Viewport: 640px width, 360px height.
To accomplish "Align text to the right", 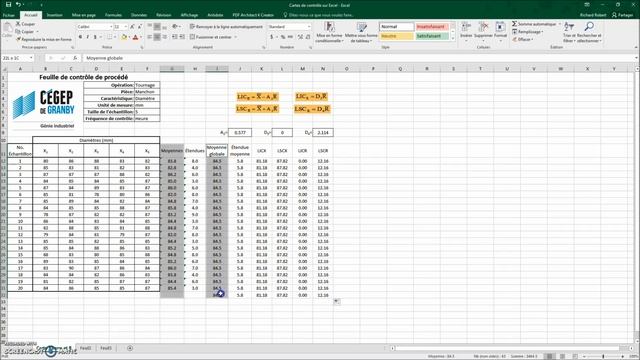I will pyautogui.click(x=164, y=37).
